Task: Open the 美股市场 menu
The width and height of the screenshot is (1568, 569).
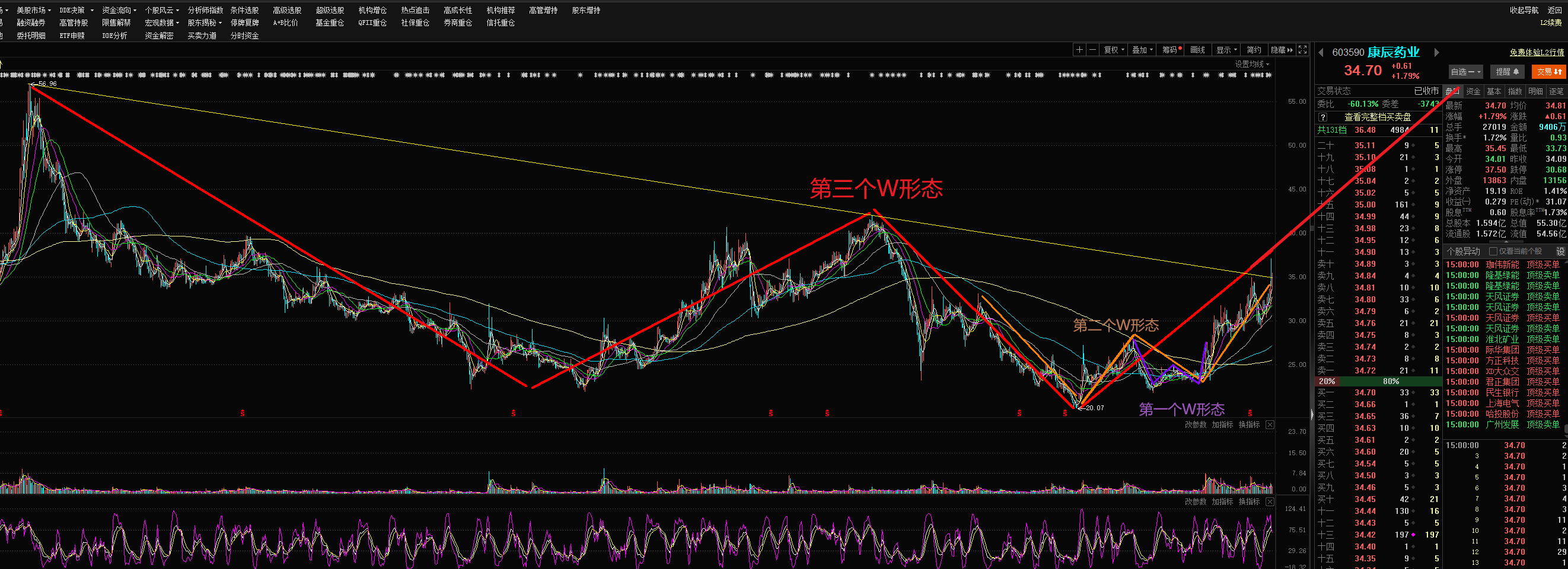Action: [33, 10]
